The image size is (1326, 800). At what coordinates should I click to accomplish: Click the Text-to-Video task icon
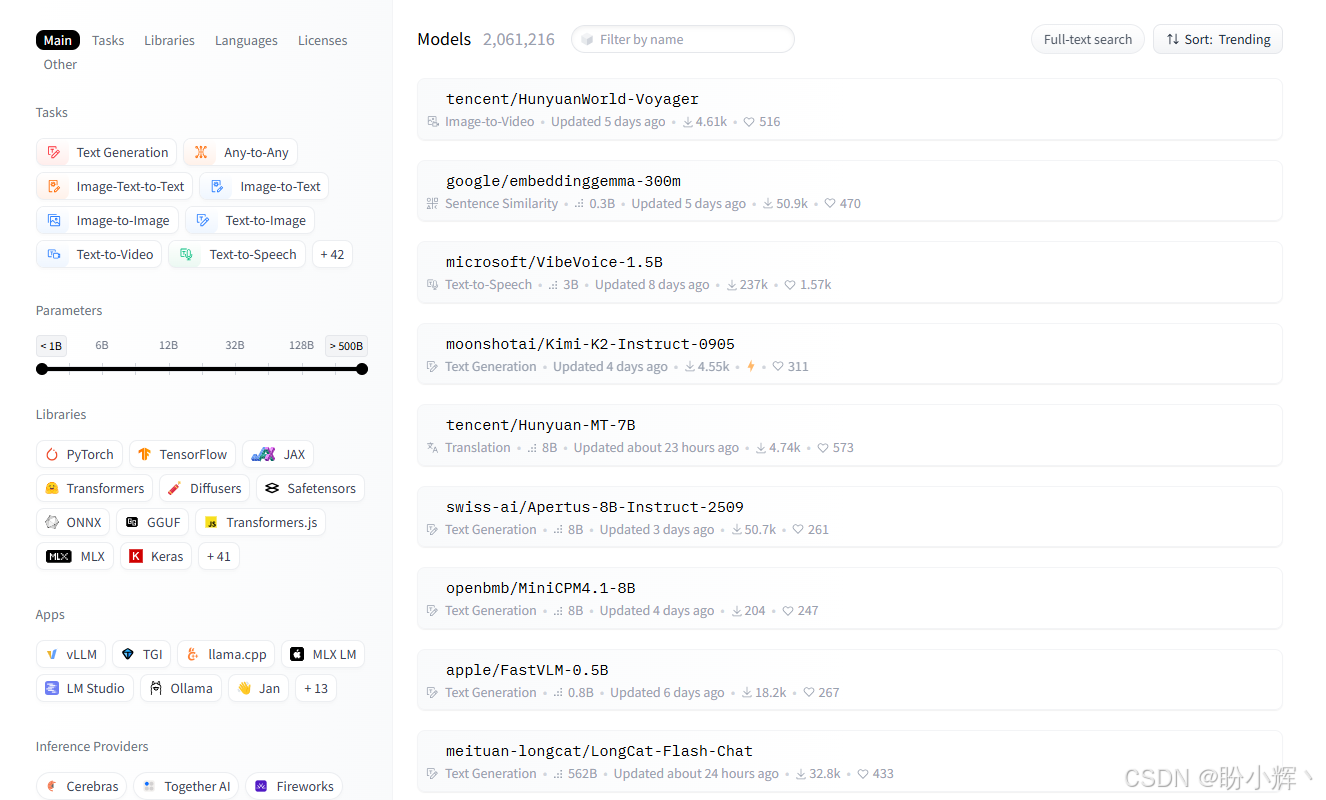click(54, 255)
